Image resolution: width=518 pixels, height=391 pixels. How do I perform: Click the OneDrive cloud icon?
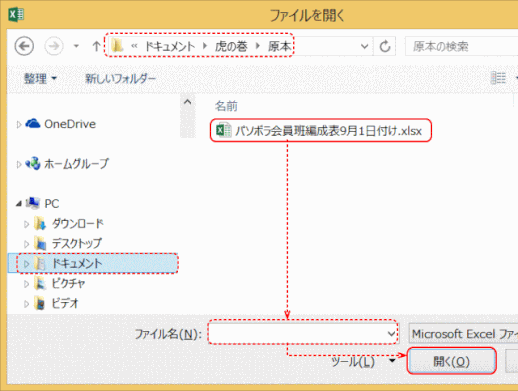pyautogui.click(x=33, y=123)
